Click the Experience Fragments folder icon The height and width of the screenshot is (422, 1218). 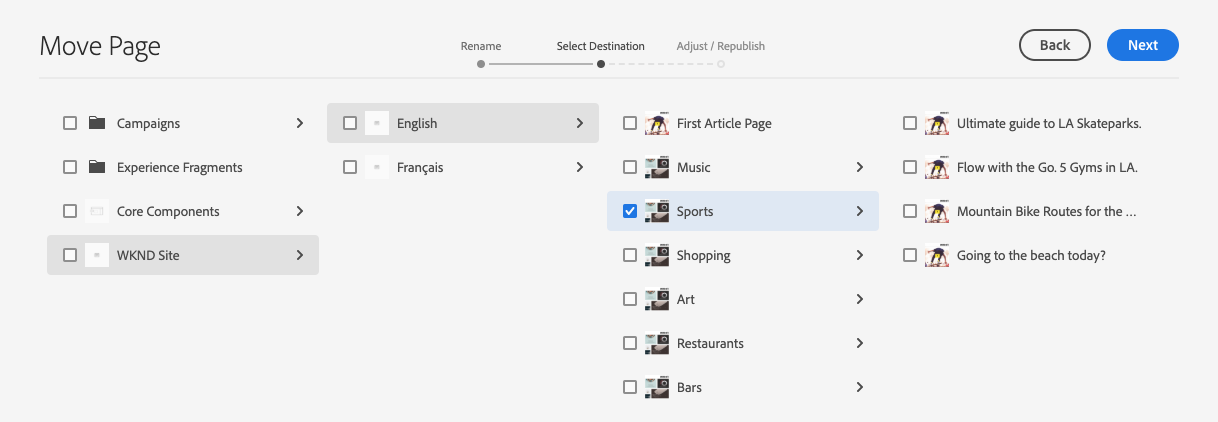(97, 168)
